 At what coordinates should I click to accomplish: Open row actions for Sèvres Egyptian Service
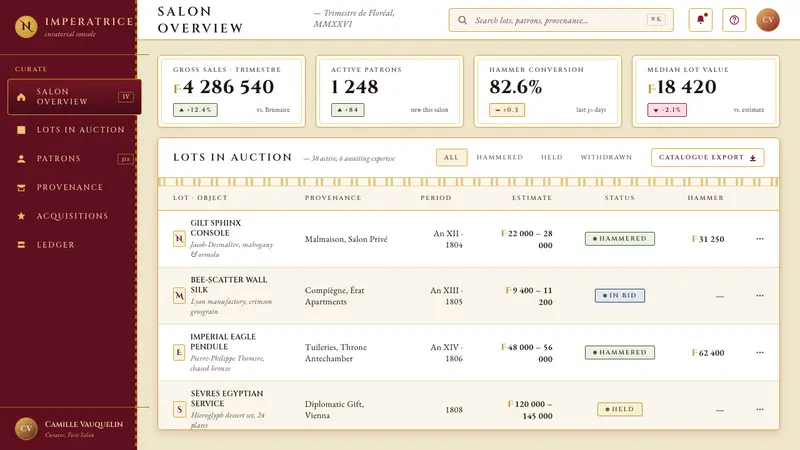point(760,409)
